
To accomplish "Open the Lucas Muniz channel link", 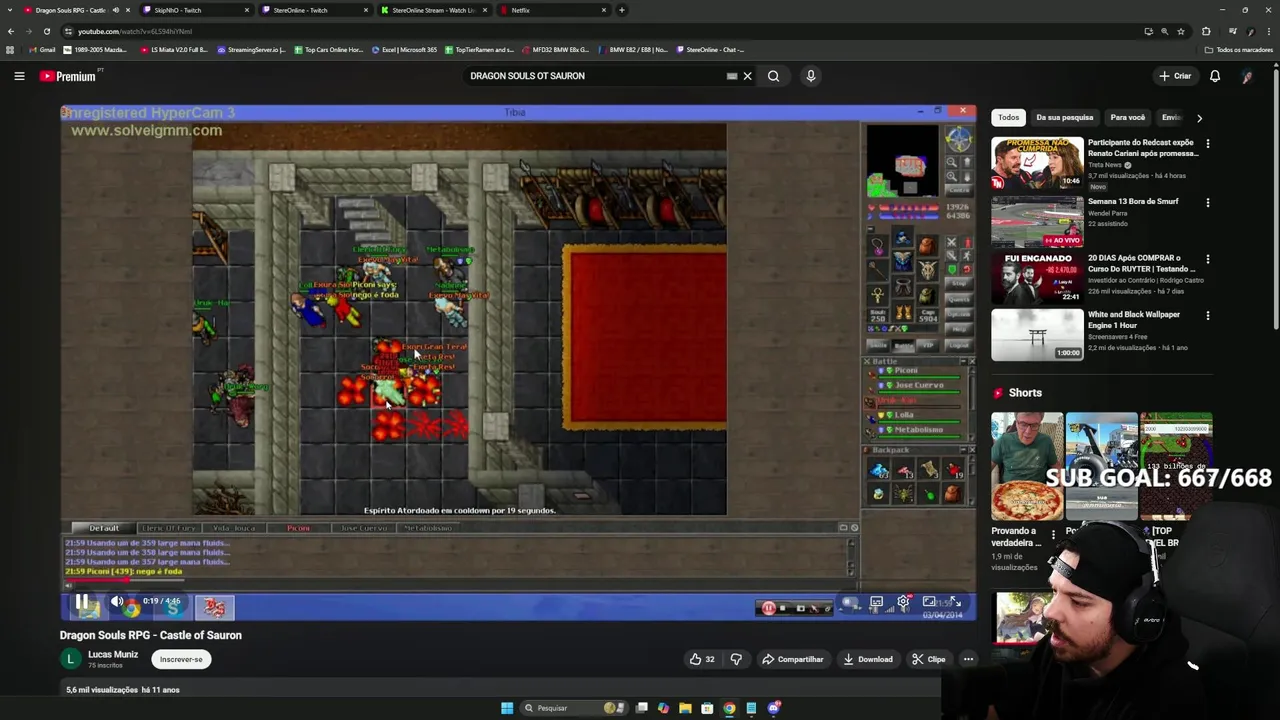I will (x=113, y=654).
